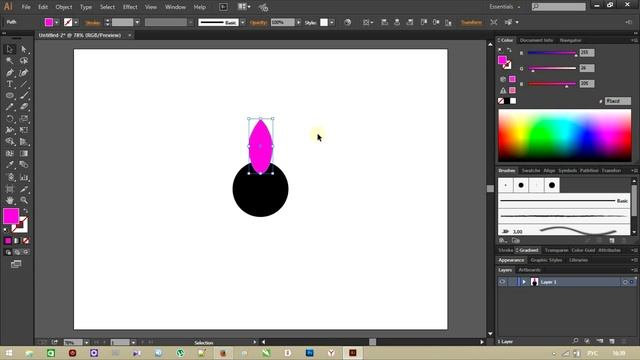Open the stroke weight dropdown
The image size is (640, 360).
137,22
